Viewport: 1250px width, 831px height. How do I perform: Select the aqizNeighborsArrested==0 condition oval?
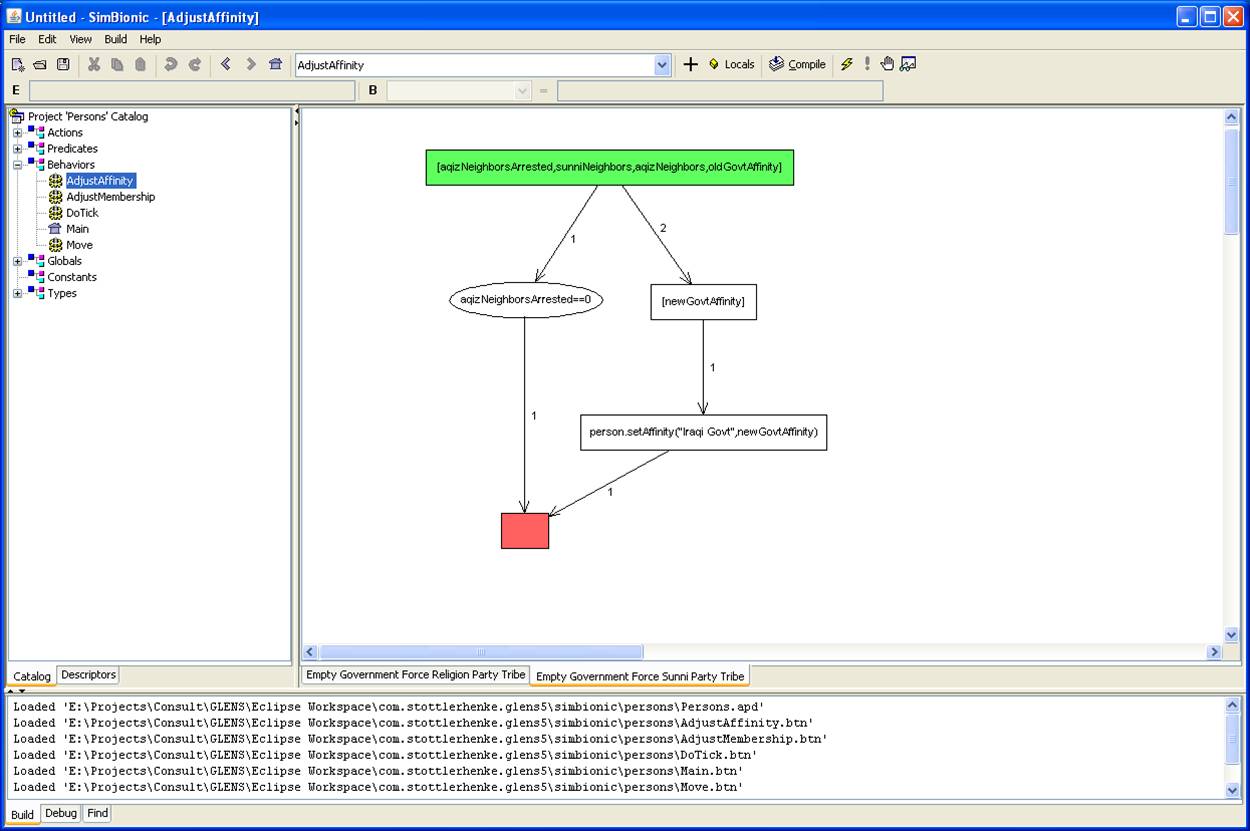tap(526, 299)
